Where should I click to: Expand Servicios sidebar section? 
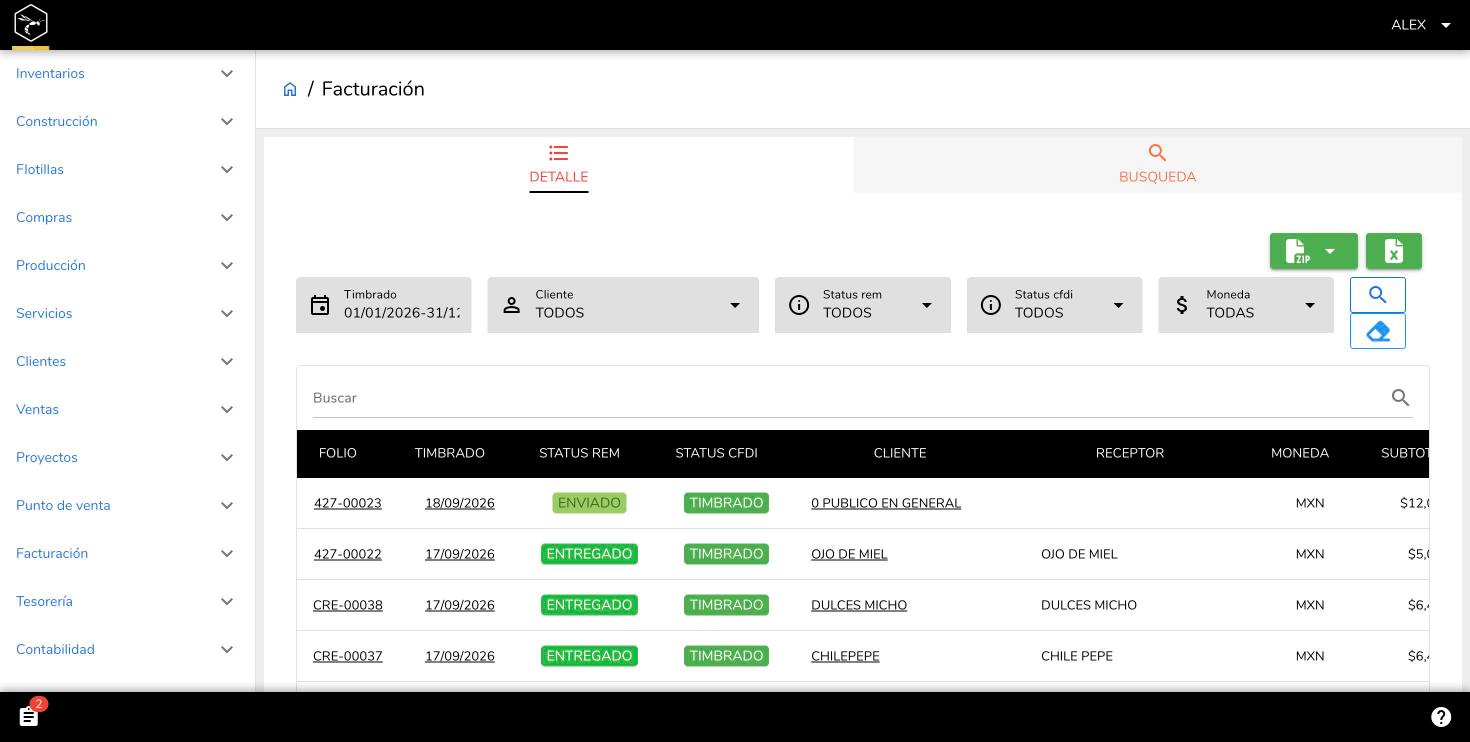(127, 314)
